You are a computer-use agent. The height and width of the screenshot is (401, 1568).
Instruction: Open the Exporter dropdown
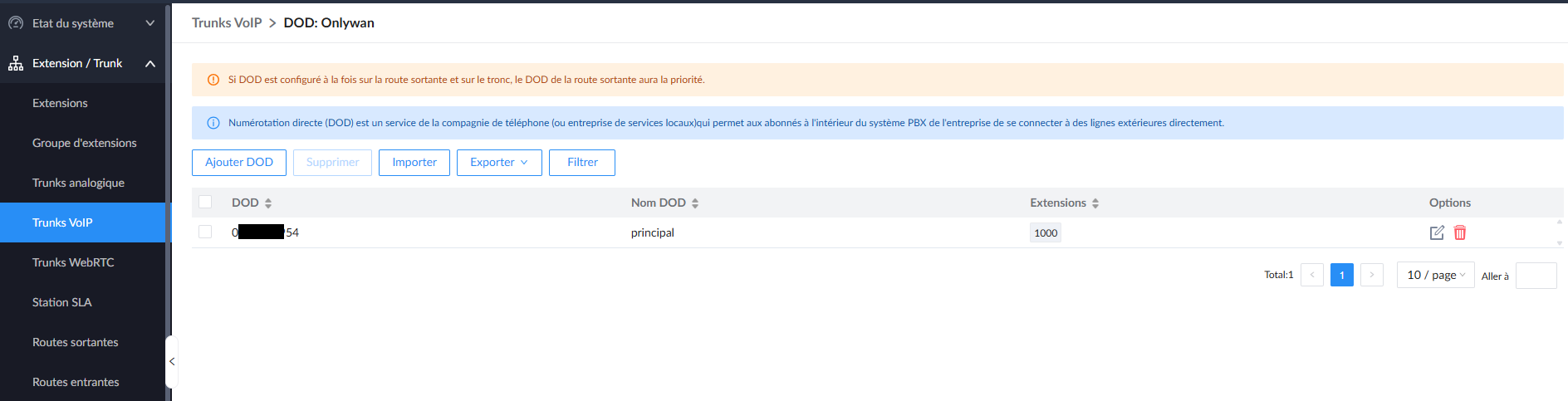click(499, 163)
